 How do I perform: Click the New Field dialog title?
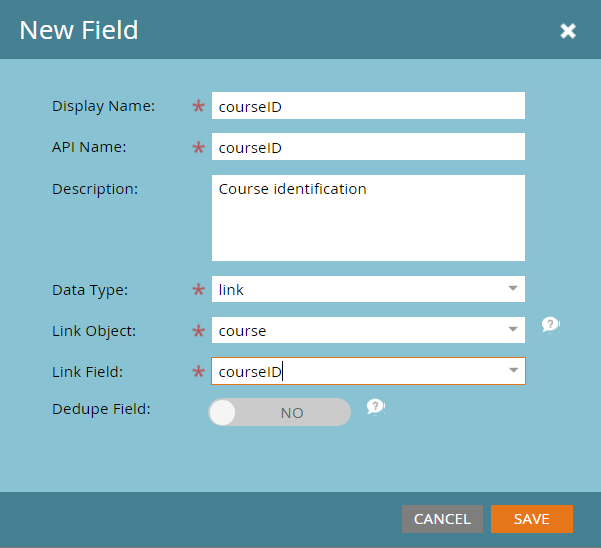79,30
